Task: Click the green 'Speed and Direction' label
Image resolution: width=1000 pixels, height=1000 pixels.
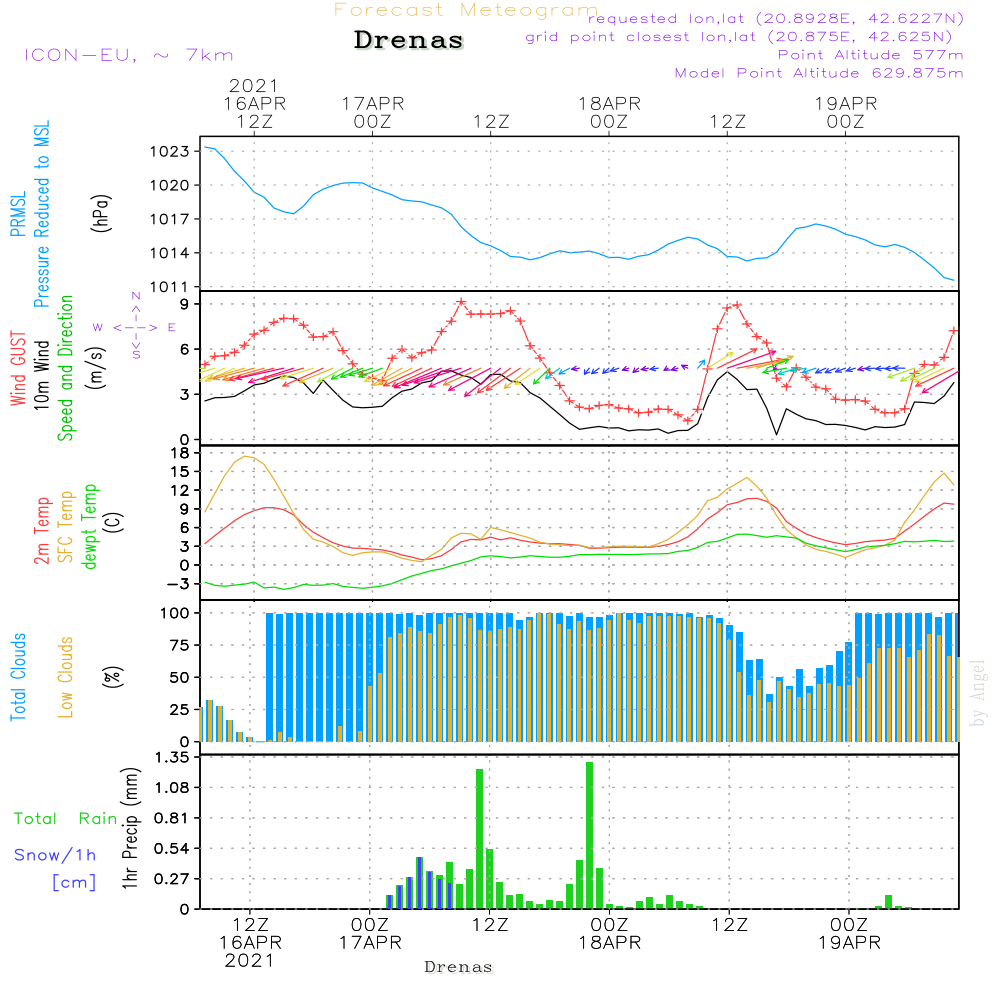Action: (x=66, y=368)
